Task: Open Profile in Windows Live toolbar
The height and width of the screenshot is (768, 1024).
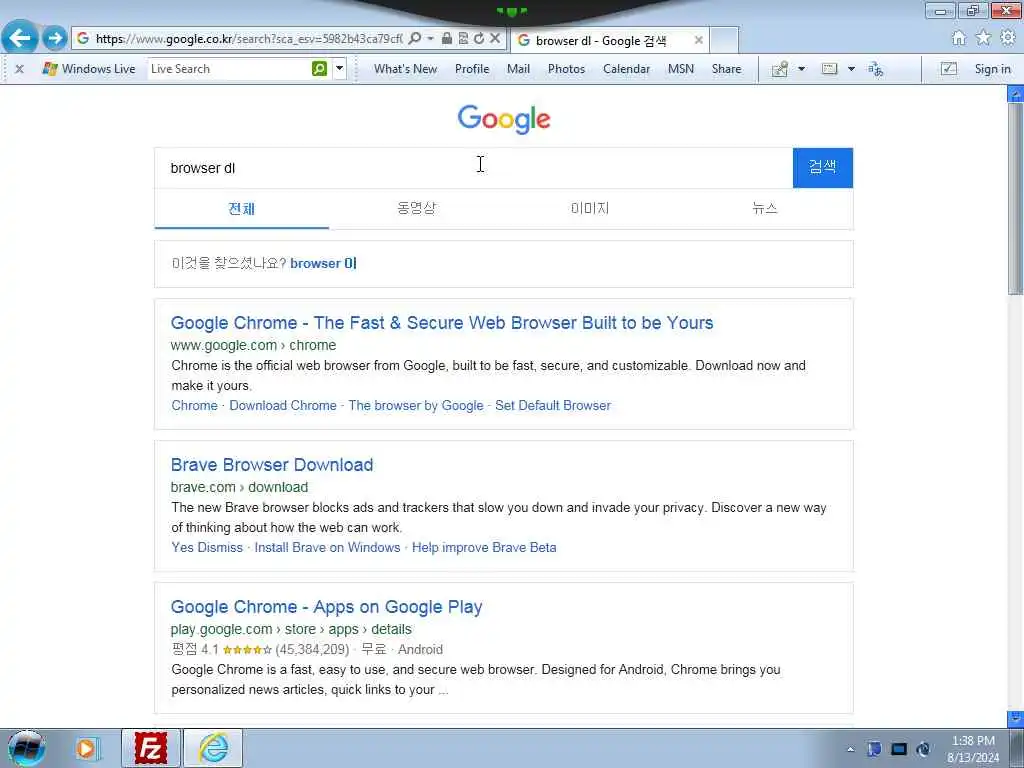Action: 472,69
